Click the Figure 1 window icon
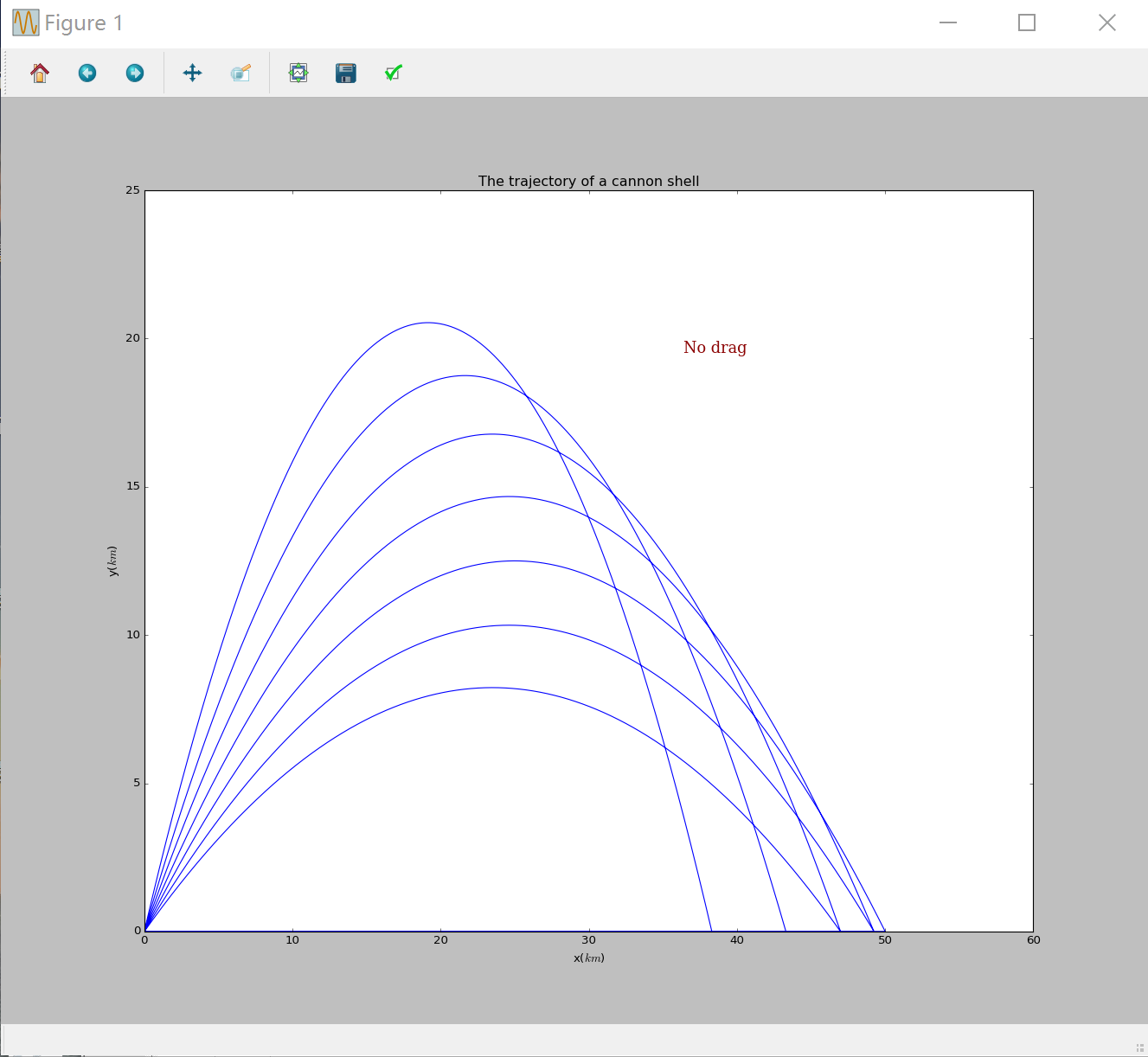Image resolution: width=1148 pixels, height=1057 pixels. coord(26,22)
